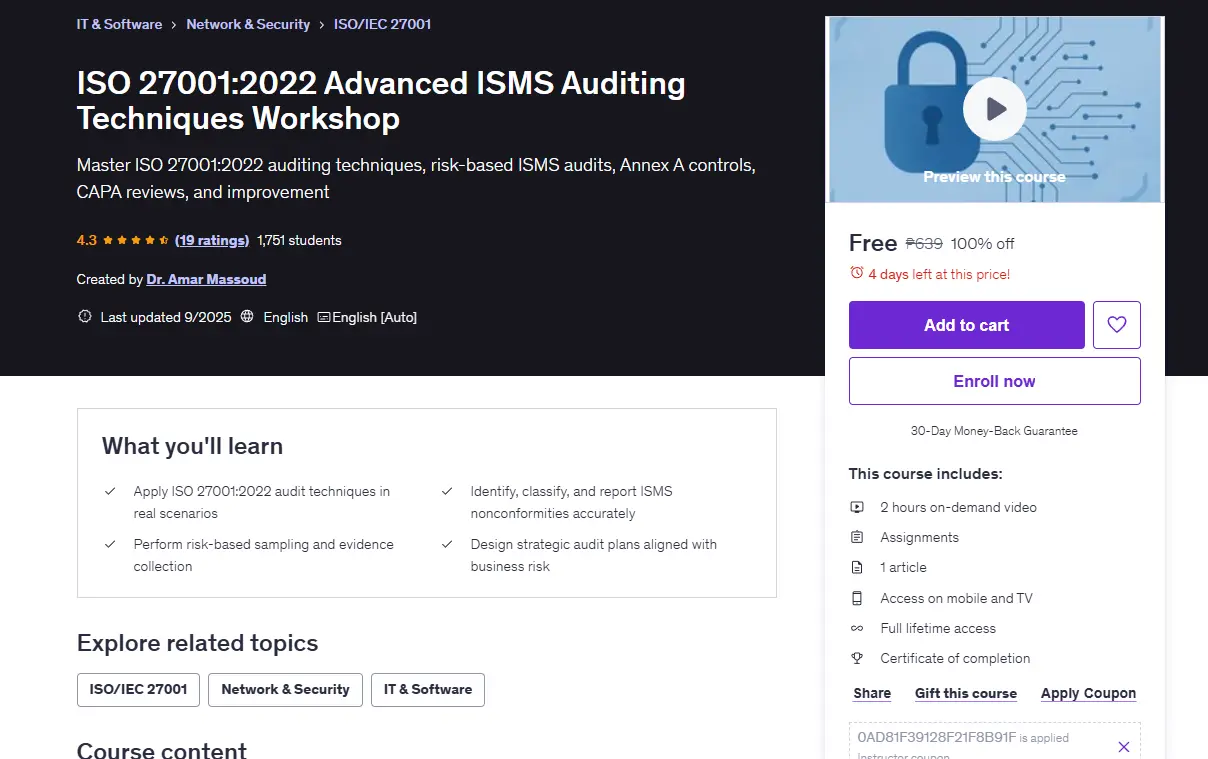Image resolution: width=1208 pixels, height=759 pixels.
Task: Click the mobile device access icon
Action: tap(857, 598)
